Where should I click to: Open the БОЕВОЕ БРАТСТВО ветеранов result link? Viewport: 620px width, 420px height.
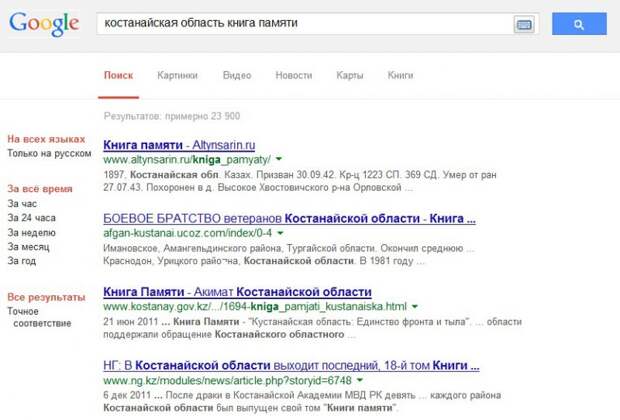click(289, 219)
